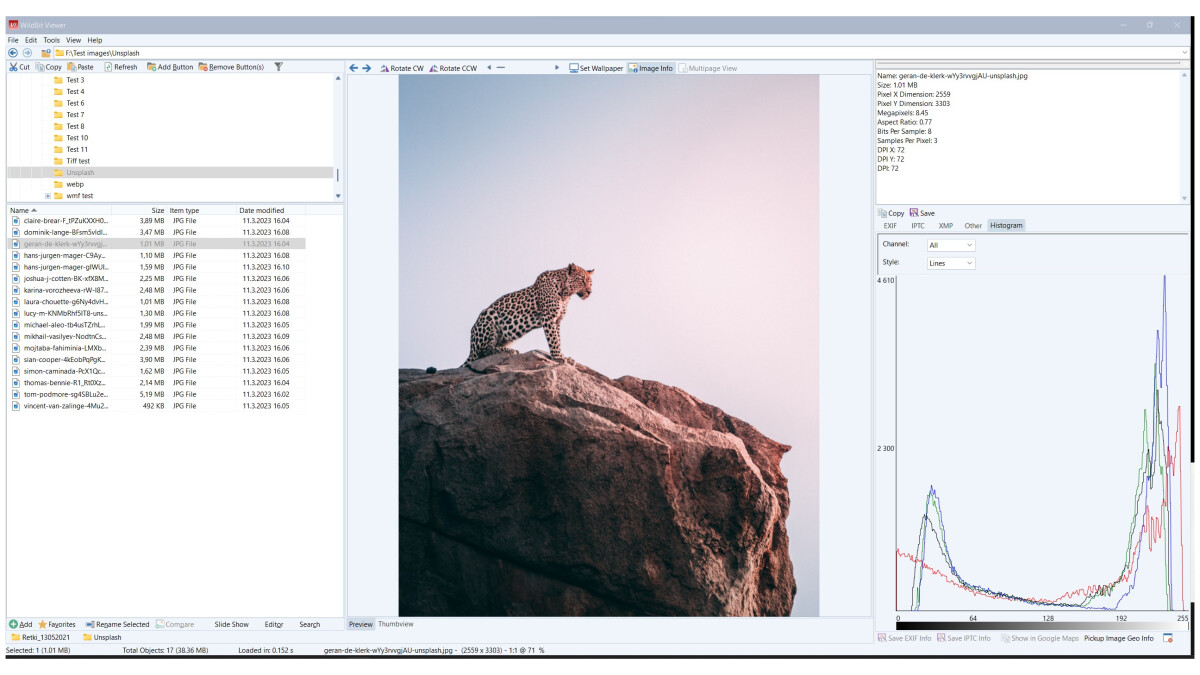Screen dimensions: 1200x675
Task: Refresh the folder list
Action: coord(121,67)
